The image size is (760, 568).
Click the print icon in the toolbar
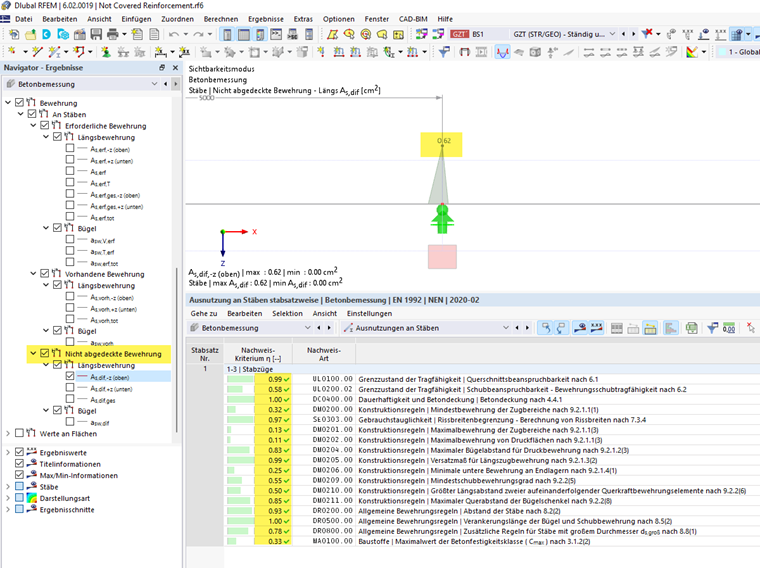coord(112,34)
